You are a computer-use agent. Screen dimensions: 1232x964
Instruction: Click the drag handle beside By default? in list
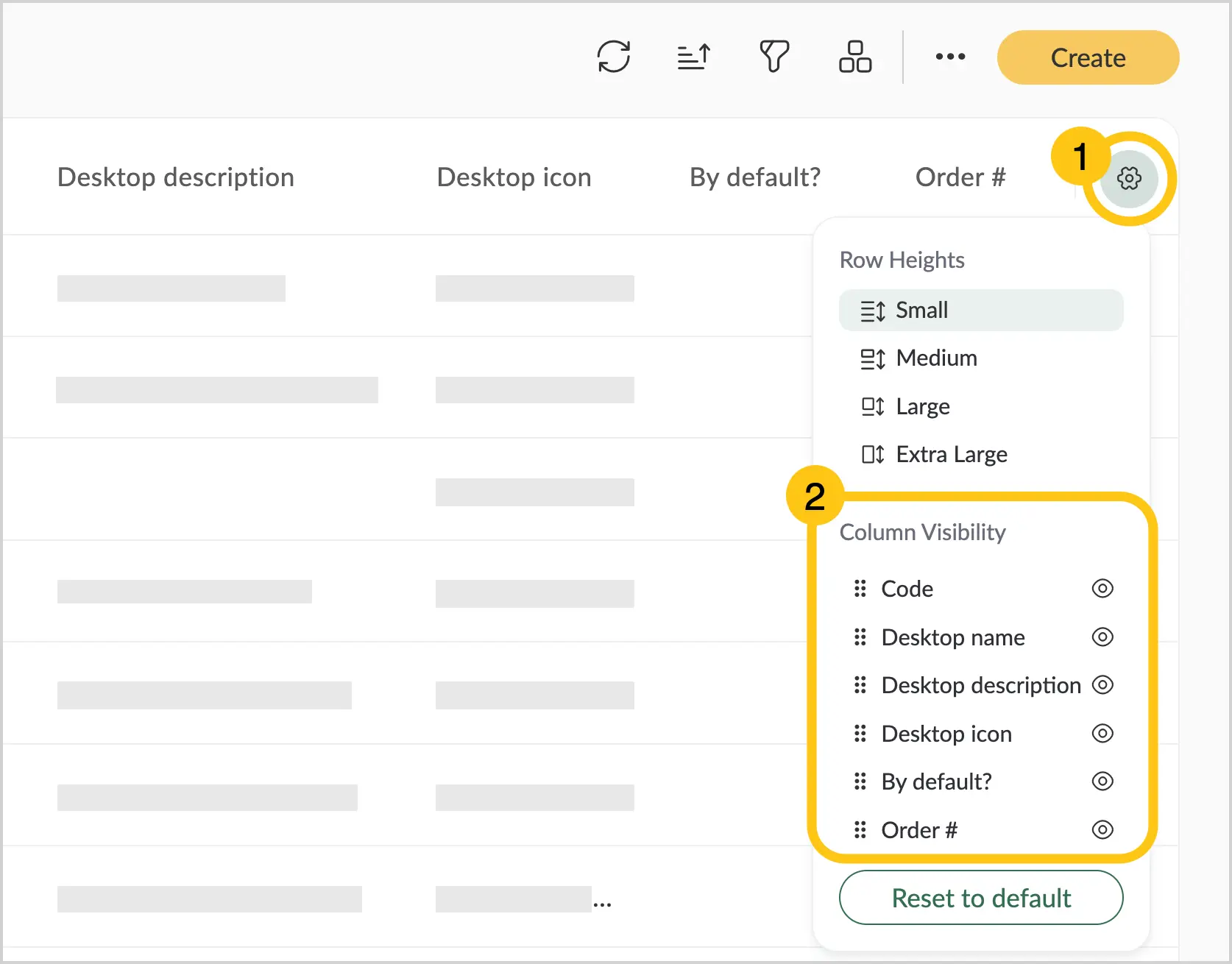(x=860, y=782)
